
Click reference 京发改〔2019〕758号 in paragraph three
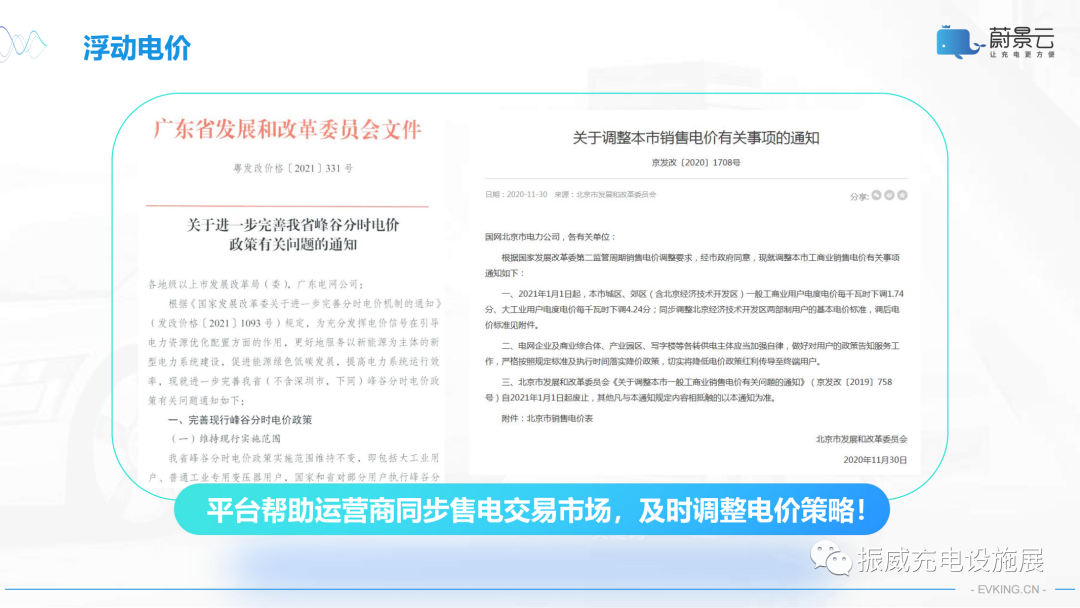[853, 384]
